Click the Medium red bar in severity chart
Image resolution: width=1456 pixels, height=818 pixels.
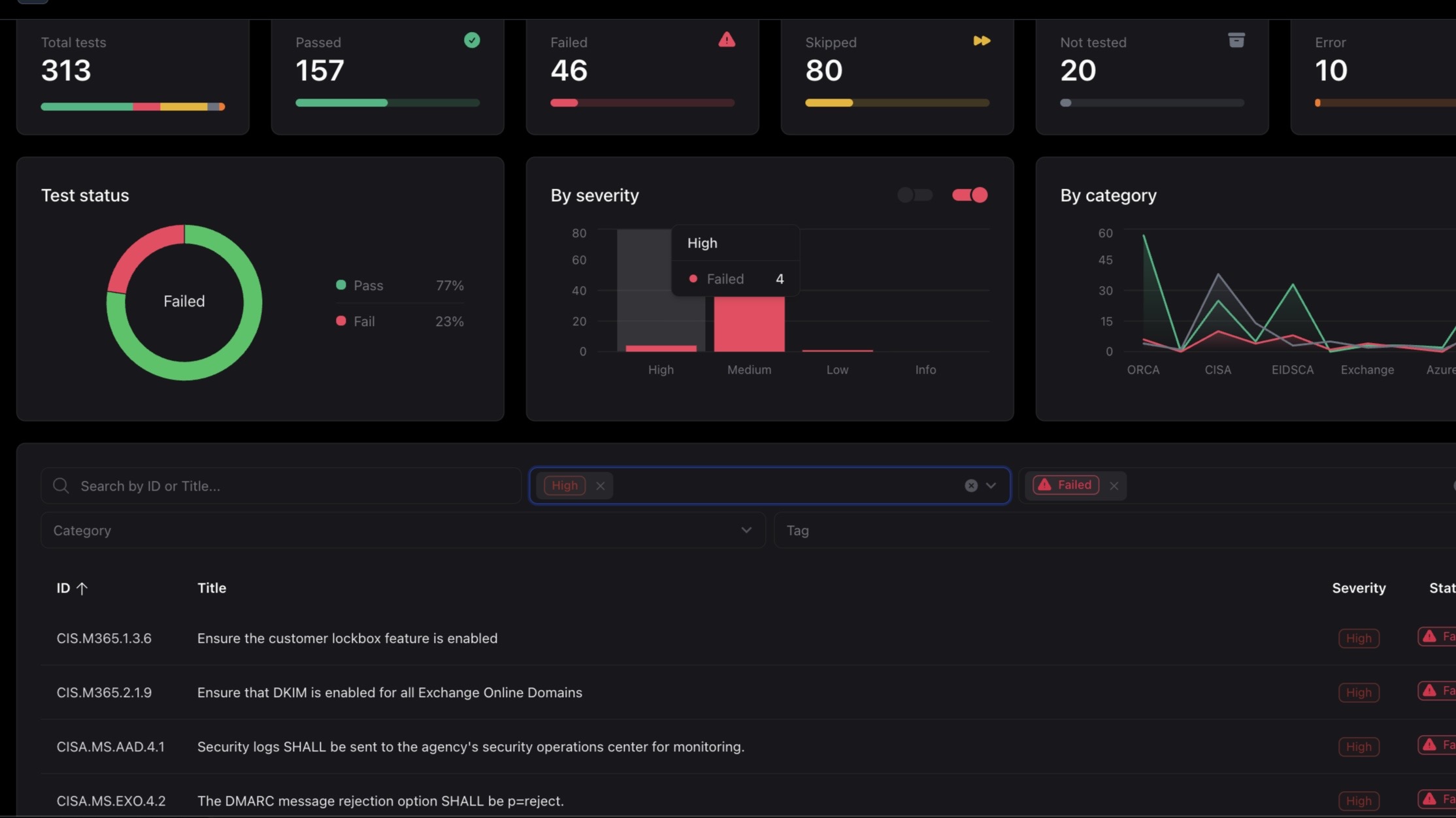749,324
